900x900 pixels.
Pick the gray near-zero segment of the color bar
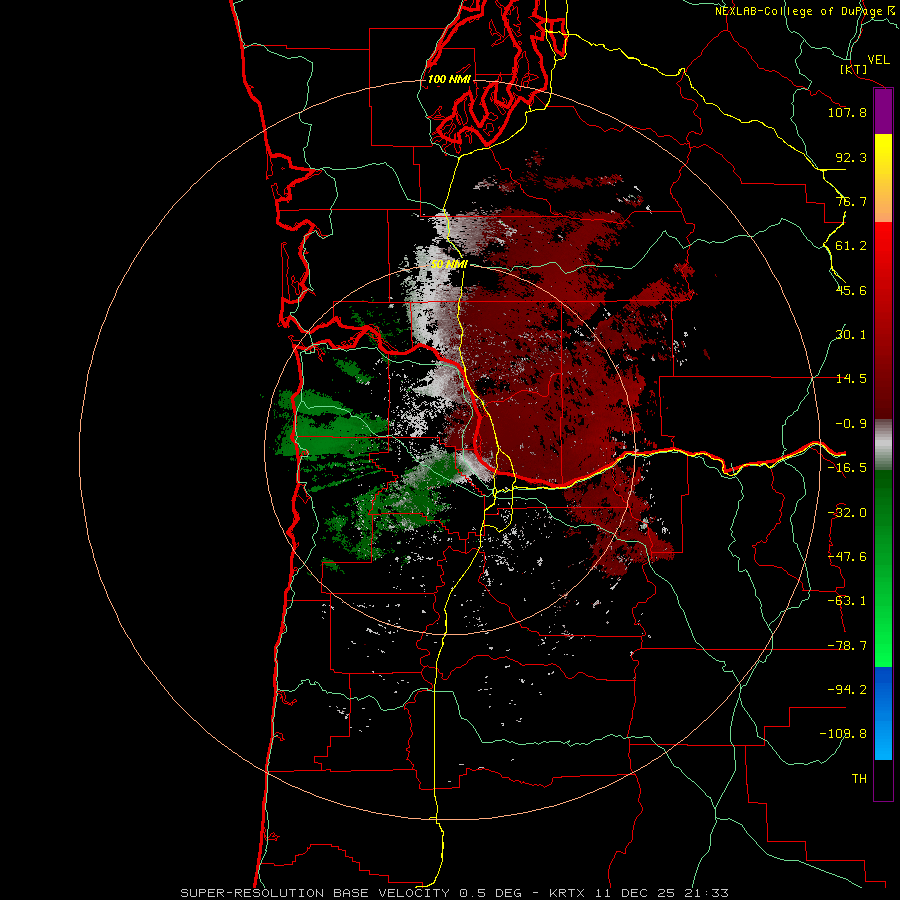883,445
